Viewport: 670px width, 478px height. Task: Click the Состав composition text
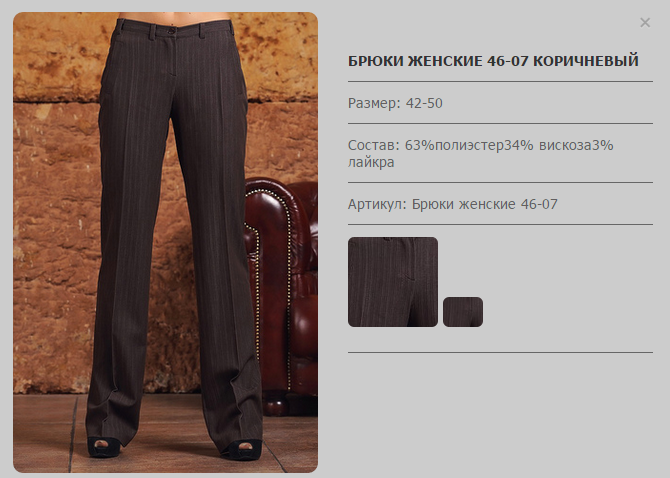click(x=481, y=153)
